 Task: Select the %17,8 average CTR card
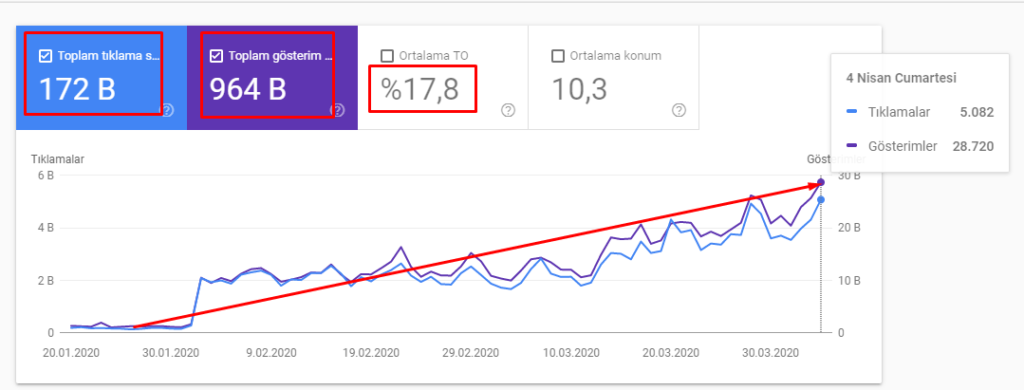443,78
